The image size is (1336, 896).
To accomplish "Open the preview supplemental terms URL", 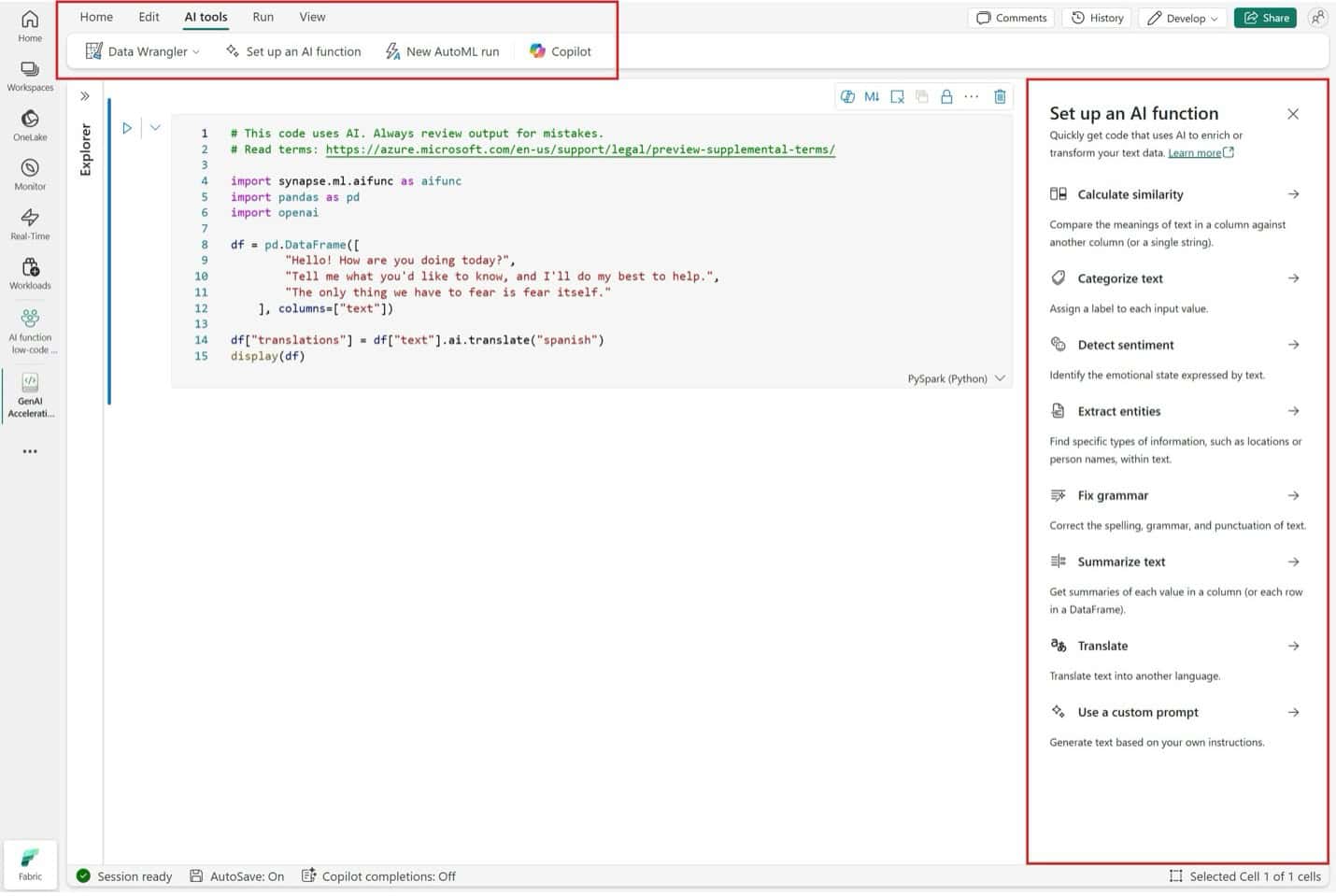I will point(580,149).
